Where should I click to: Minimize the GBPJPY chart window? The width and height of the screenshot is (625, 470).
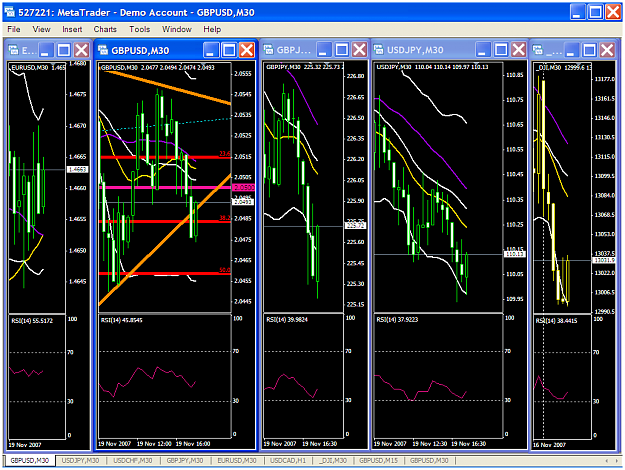pyautogui.click(x=324, y=49)
